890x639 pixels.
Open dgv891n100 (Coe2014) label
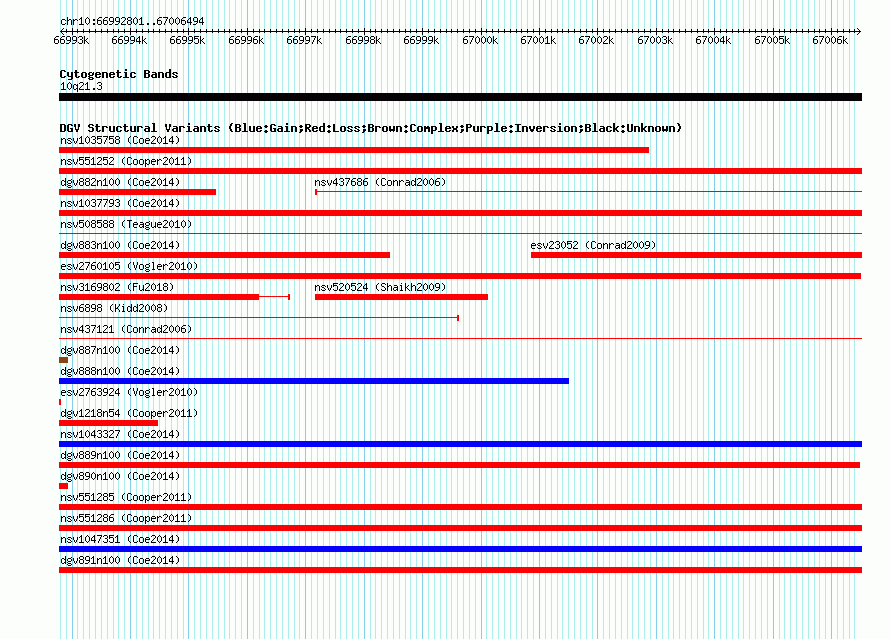coord(120,560)
